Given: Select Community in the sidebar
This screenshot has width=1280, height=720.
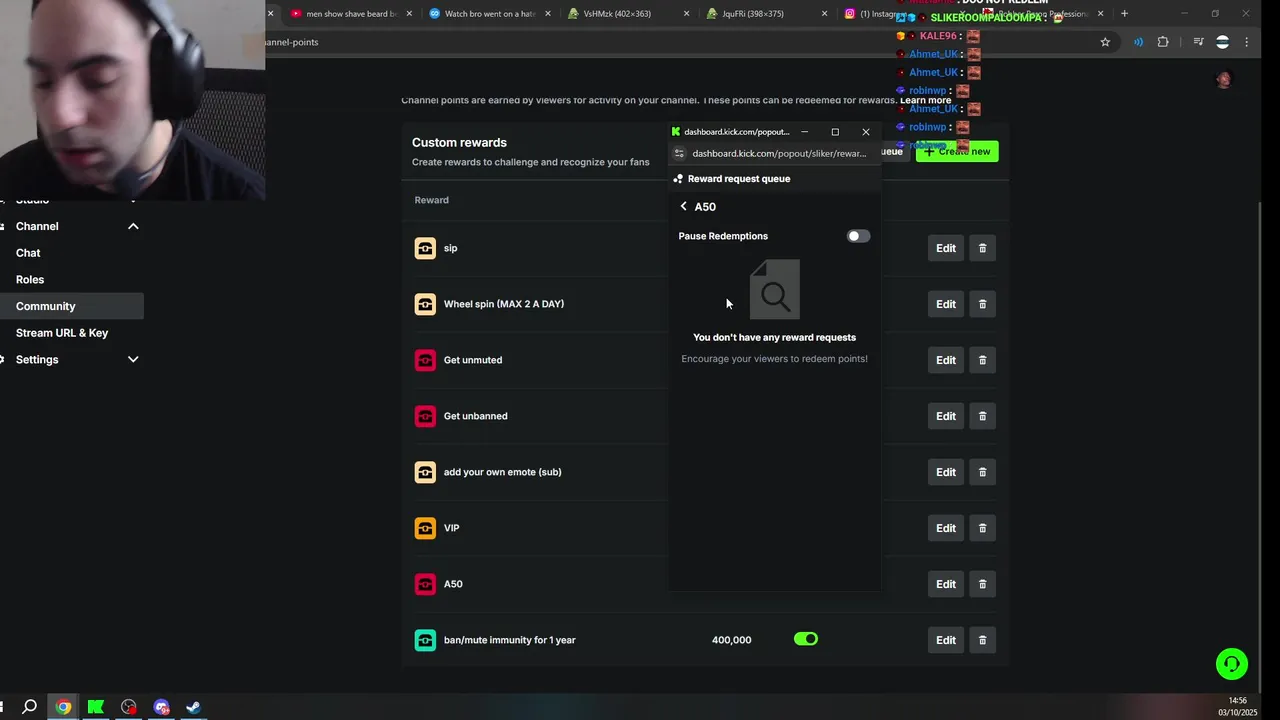Looking at the screenshot, I should point(72,306).
